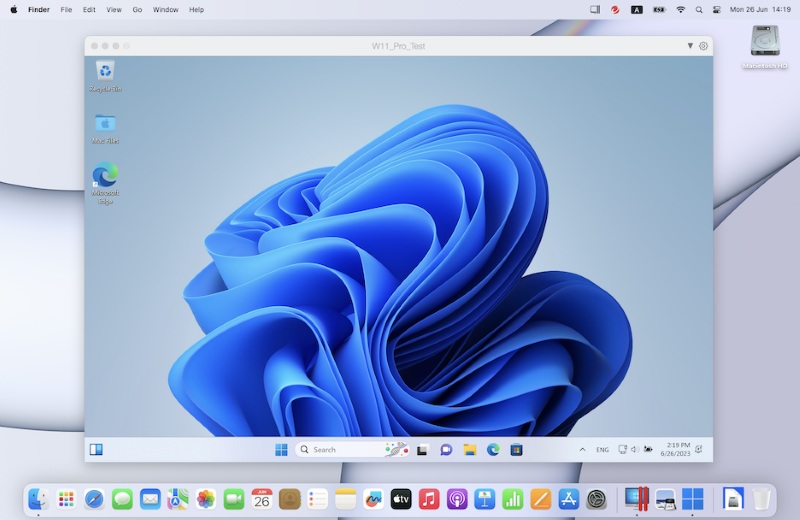Open Trash in the Dock
The height and width of the screenshot is (520, 800).
pyautogui.click(x=761, y=499)
